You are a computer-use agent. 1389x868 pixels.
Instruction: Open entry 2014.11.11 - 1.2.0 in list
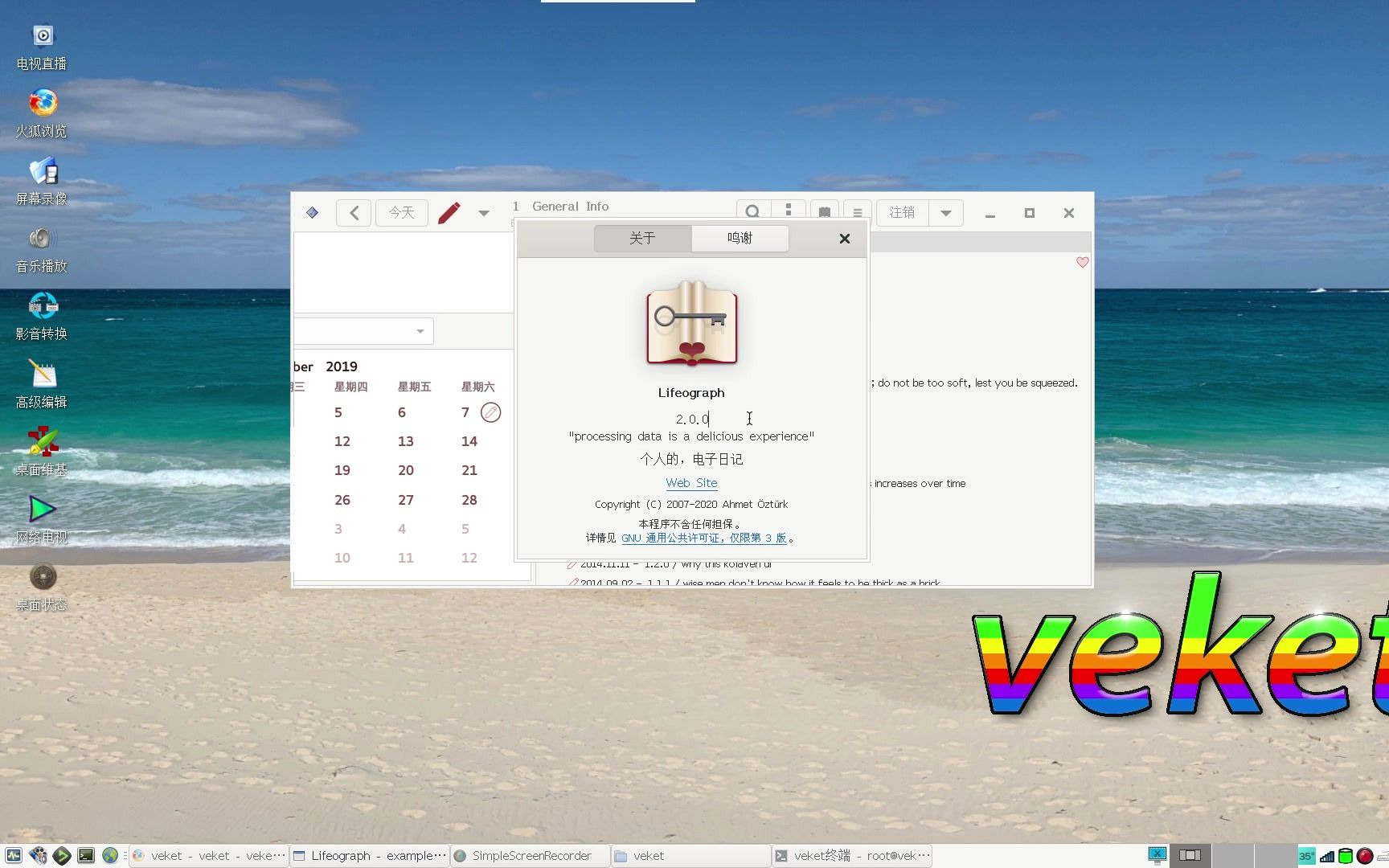point(670,564)
